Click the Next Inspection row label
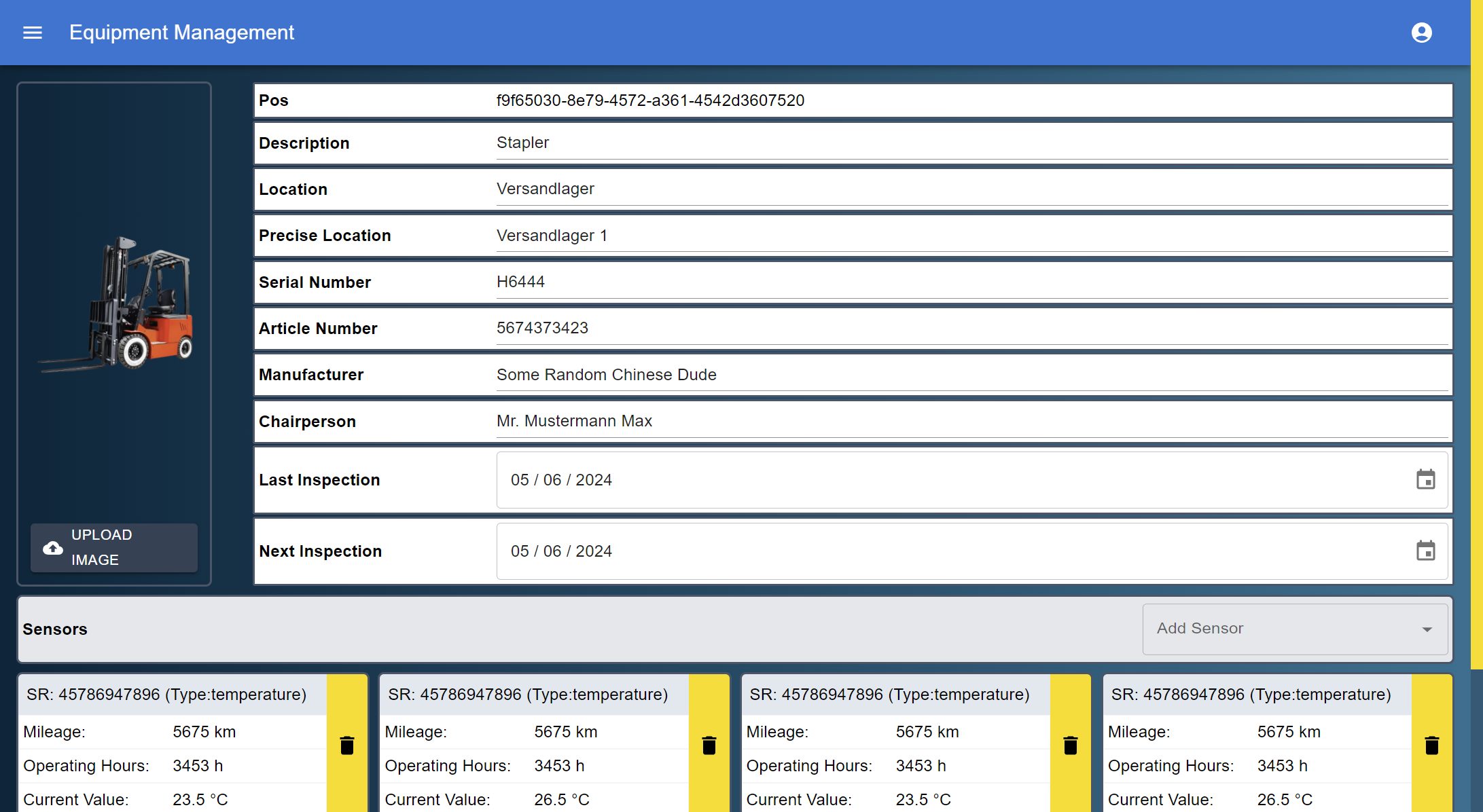Screen dimensions: 1483x812 (x=321, y=551)
